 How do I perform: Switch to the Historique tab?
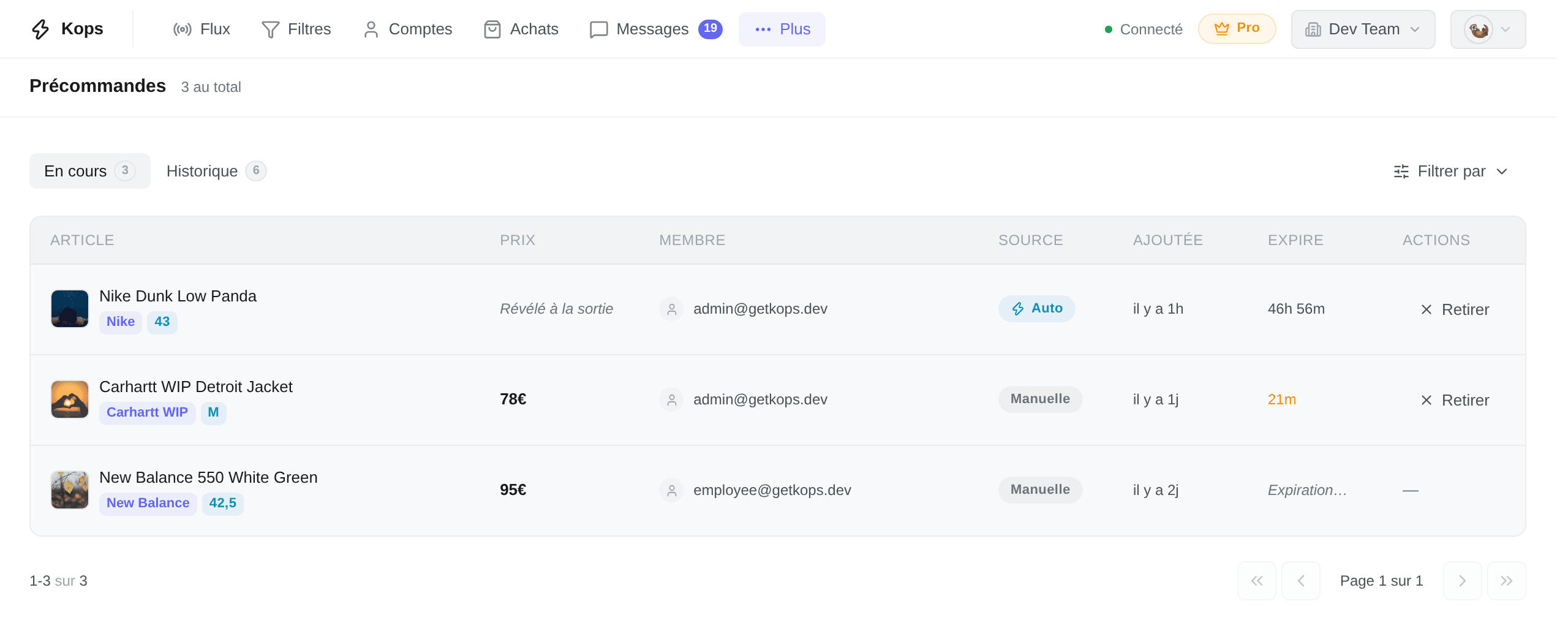pyautogui.click(x=216, y=171)
